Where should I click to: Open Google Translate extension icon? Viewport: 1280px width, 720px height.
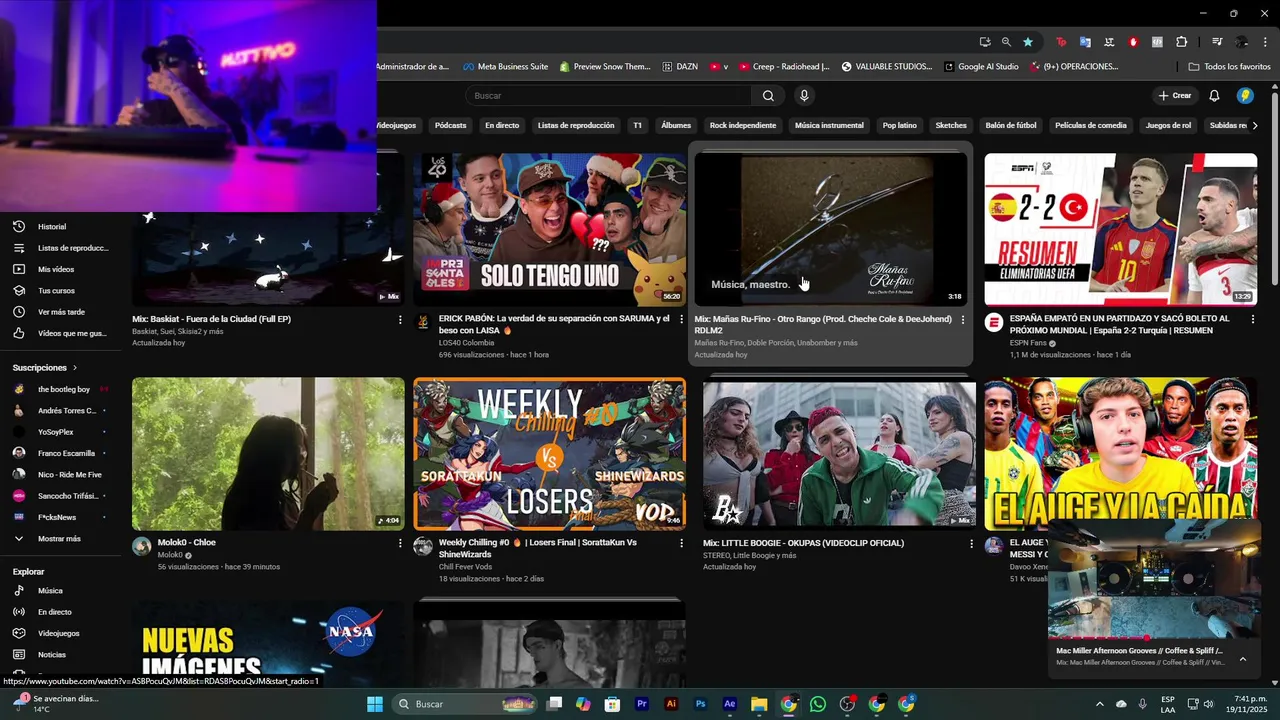[1085, 42]
